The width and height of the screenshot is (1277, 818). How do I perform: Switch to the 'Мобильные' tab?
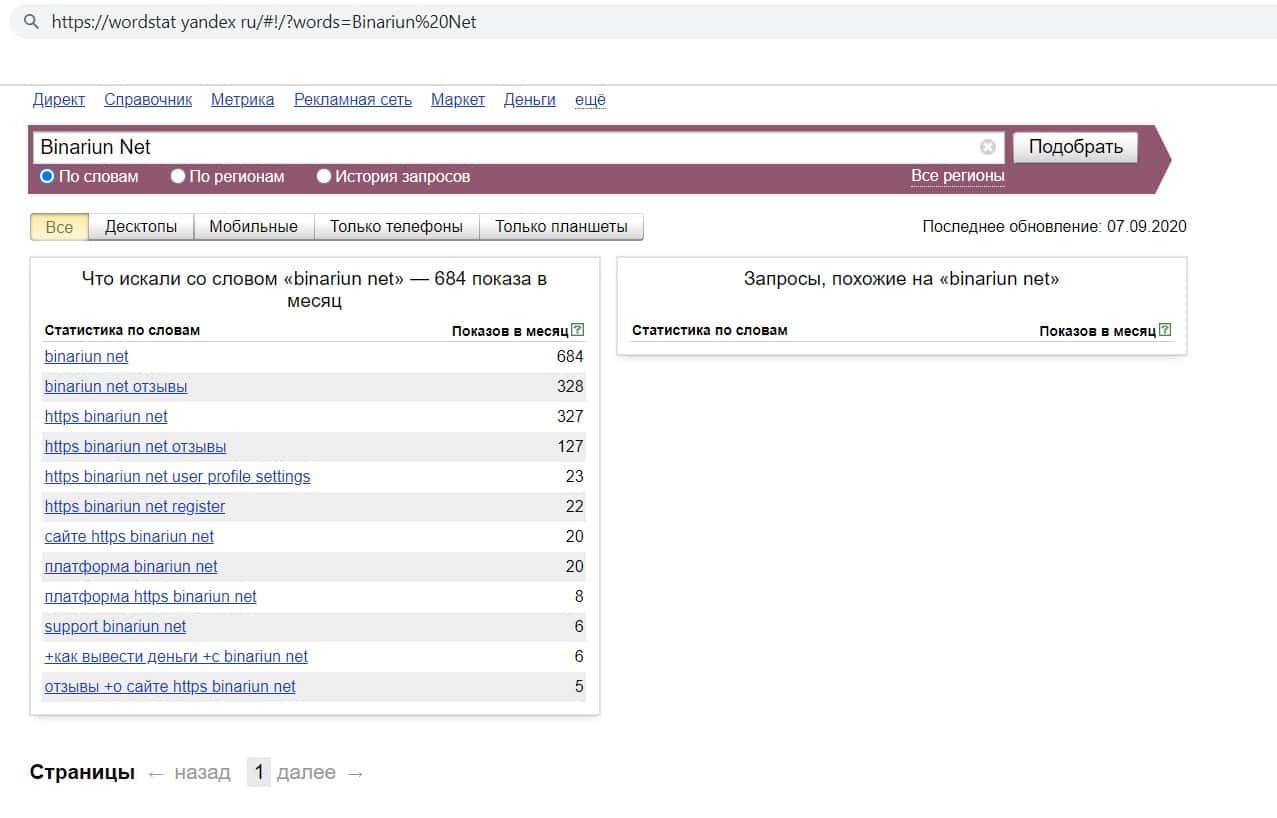(x=253, y=227)
